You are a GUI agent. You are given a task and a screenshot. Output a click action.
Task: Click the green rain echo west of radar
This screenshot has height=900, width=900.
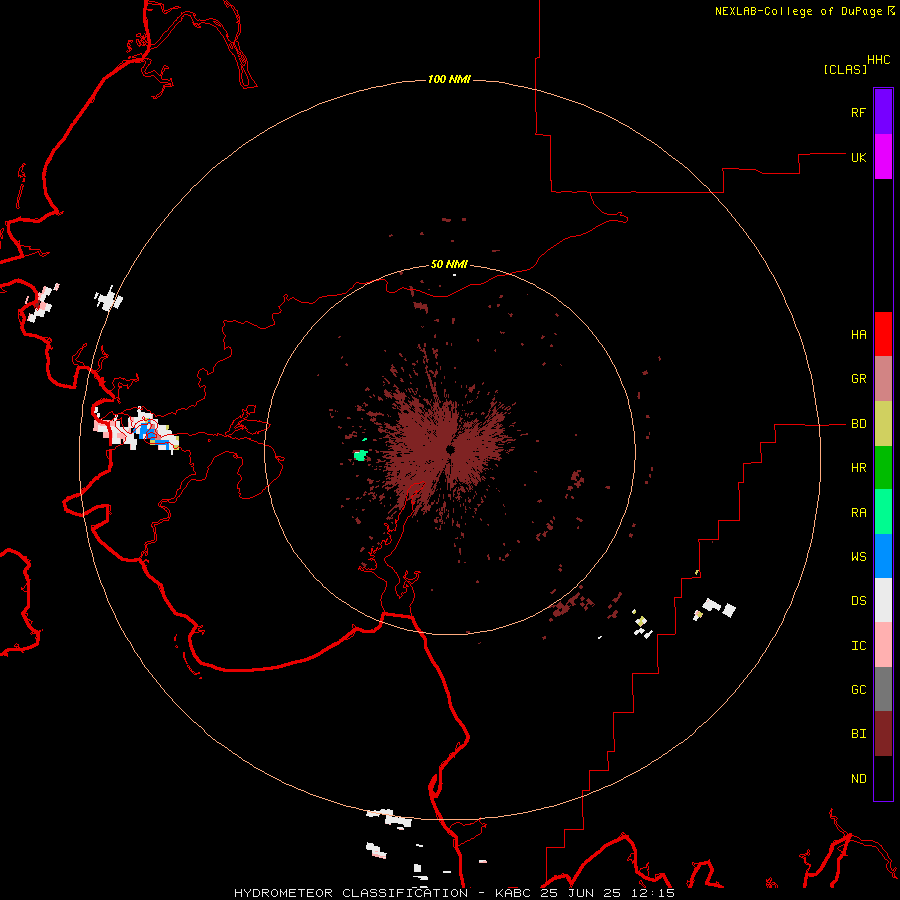click(x=360, y=456)
